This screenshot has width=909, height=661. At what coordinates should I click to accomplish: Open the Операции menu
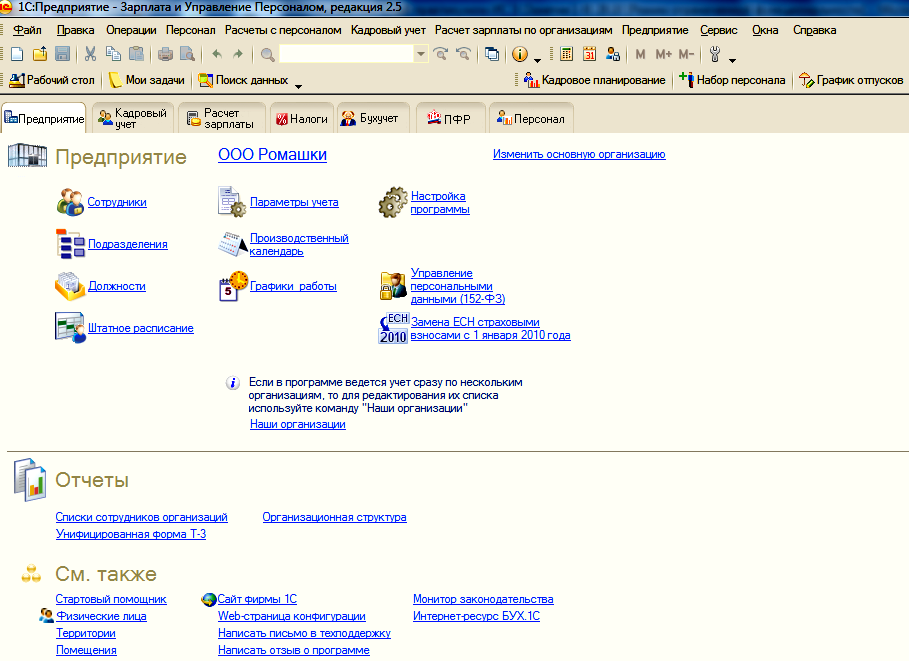131,30
